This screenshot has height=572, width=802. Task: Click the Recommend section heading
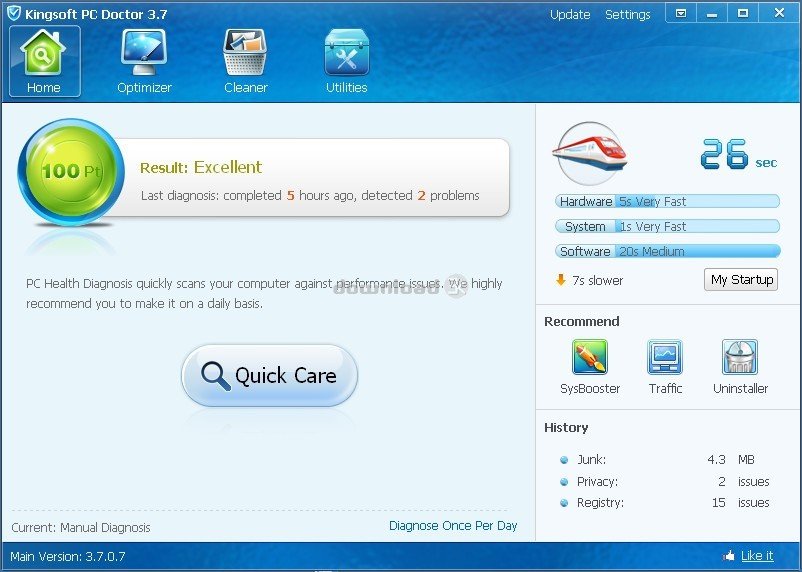pyautogui.click(x=582, y=321)
